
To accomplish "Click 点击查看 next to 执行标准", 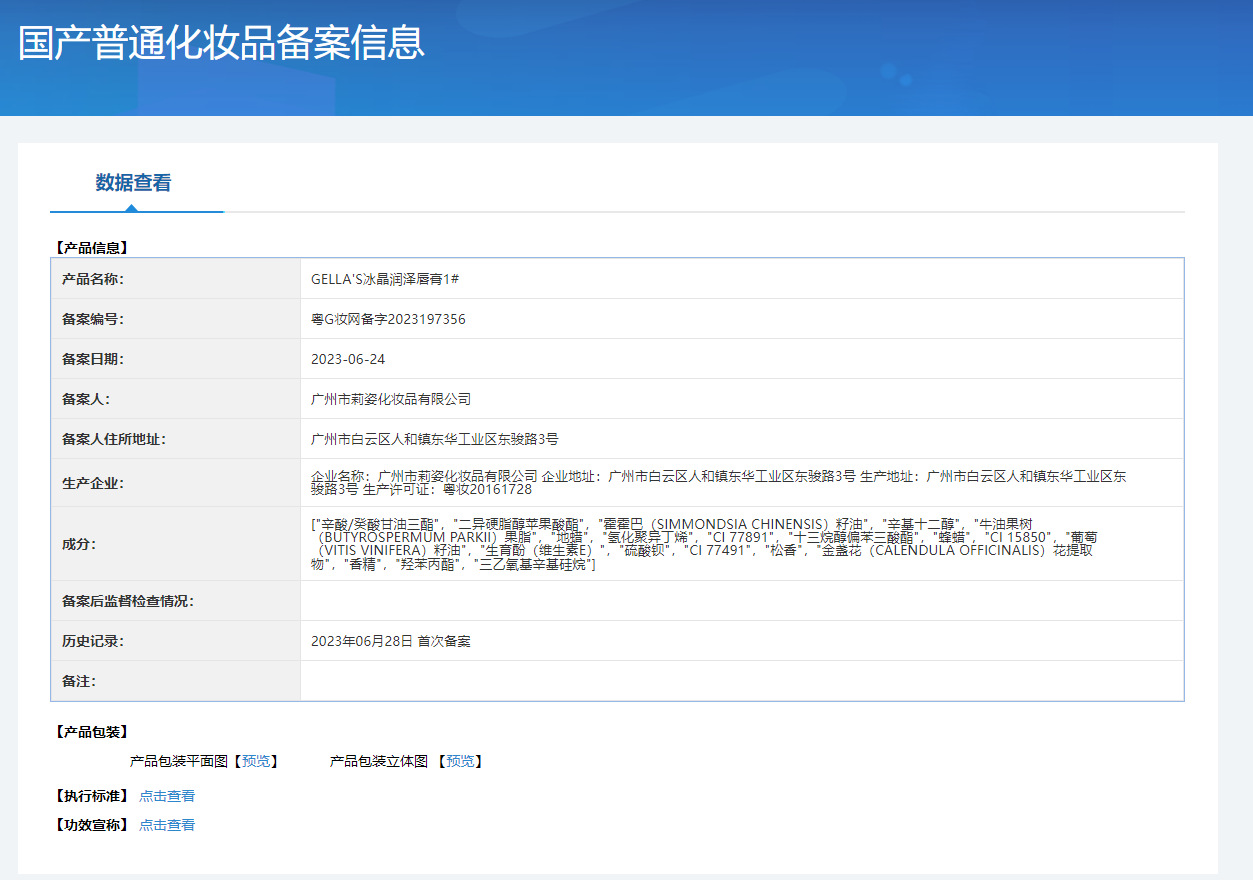I will pos(167,796).
